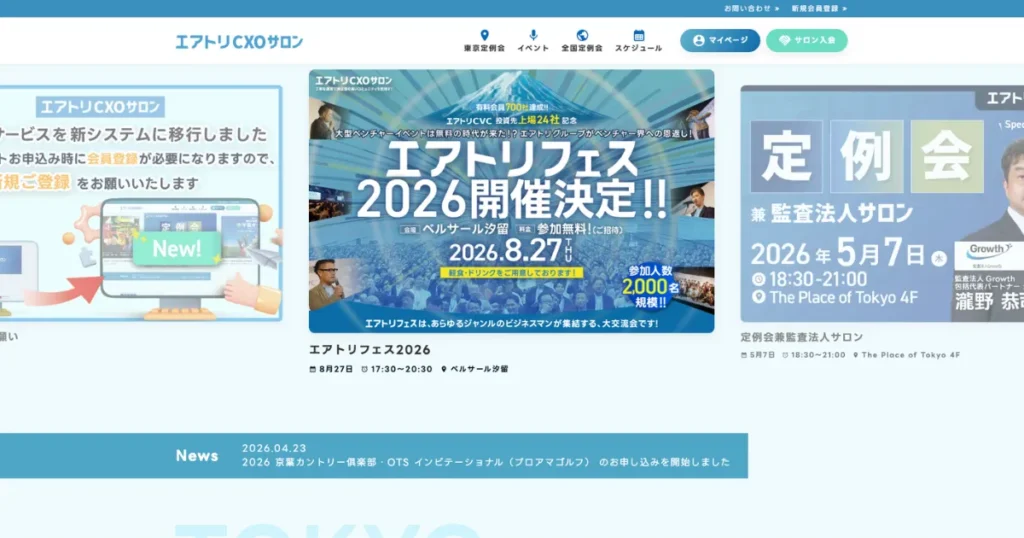1024x538 pixels.
Task: Go to 新規会員登録 in top bar
Action: [x=818, y=8]
